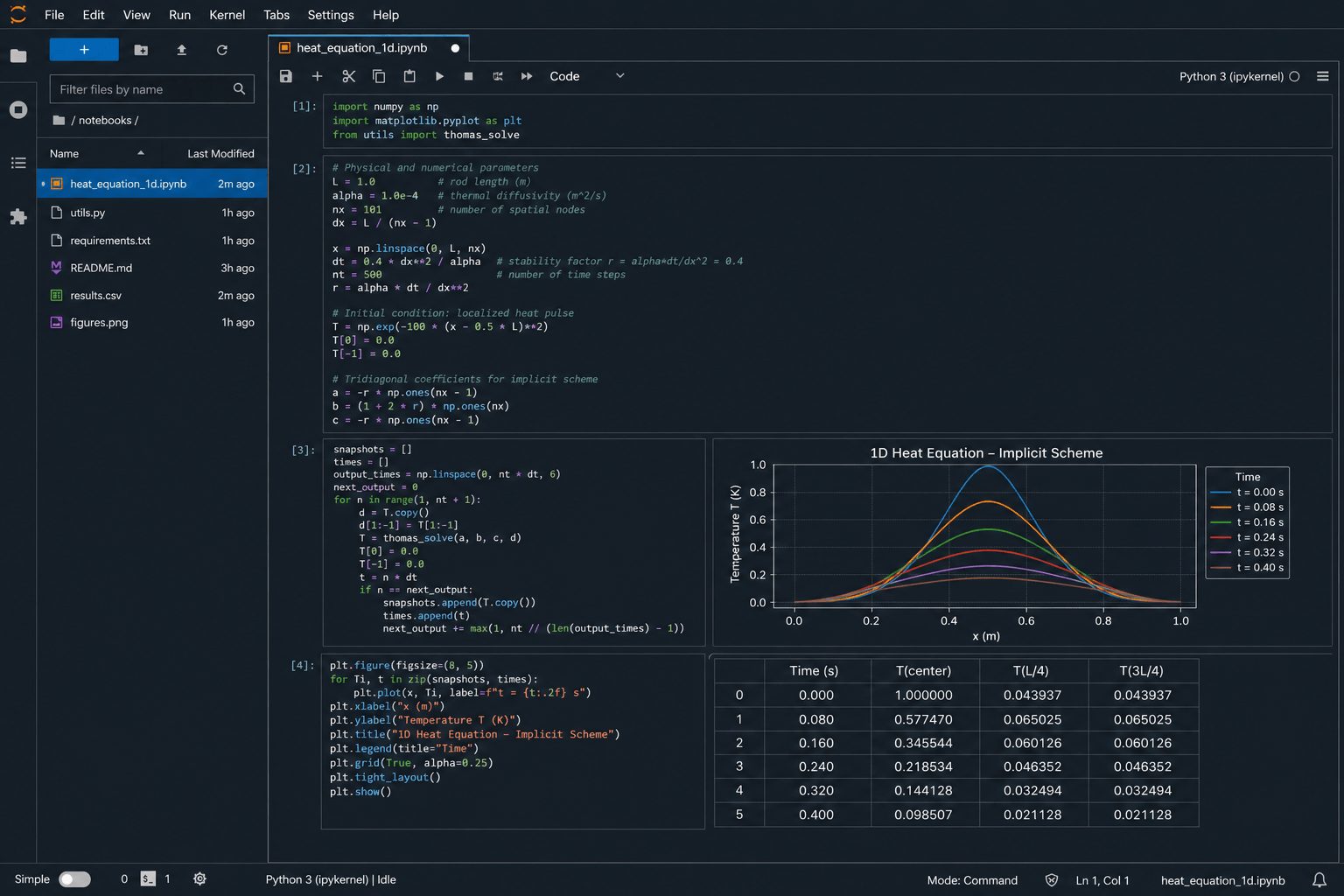Click the filter search magnifier icon
The width and height of the screenshot is (1344, 896).
pos(239,89)
